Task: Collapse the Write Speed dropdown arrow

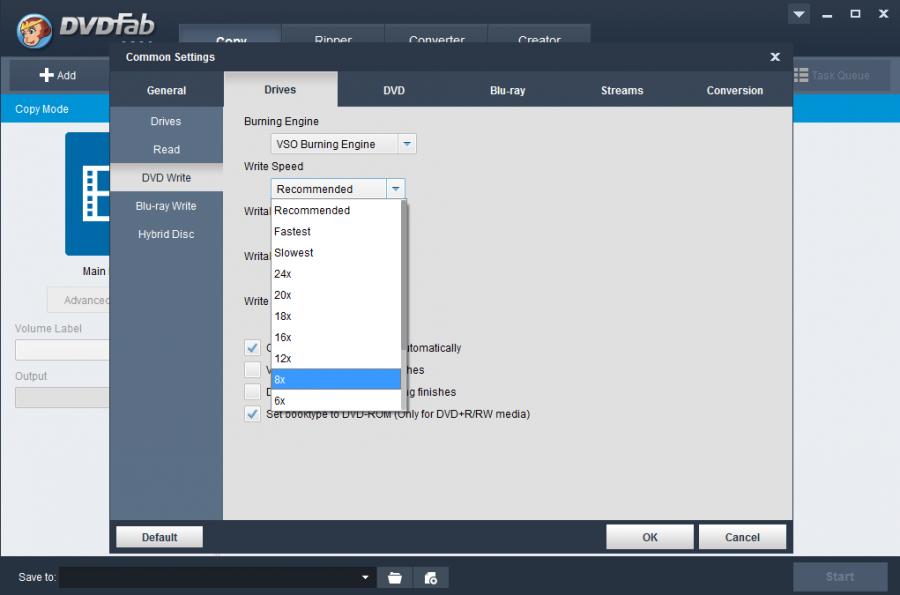Action: coord(395,189)
